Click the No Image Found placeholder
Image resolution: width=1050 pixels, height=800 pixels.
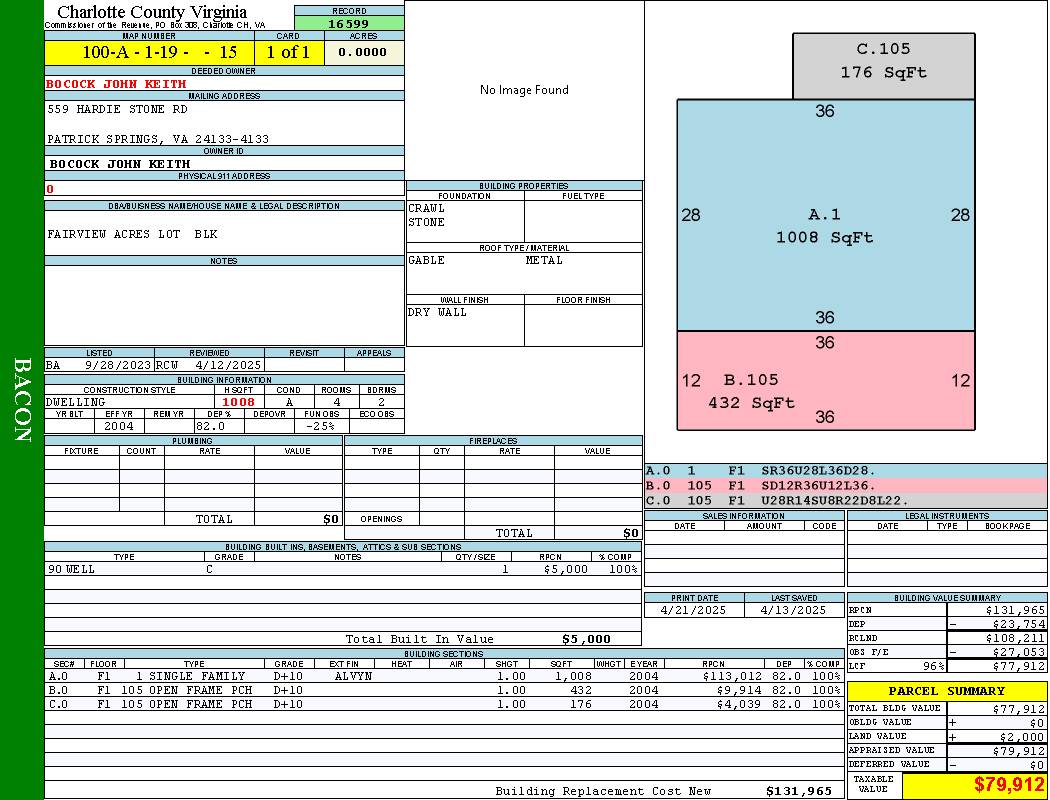click(x=524, y=90)
